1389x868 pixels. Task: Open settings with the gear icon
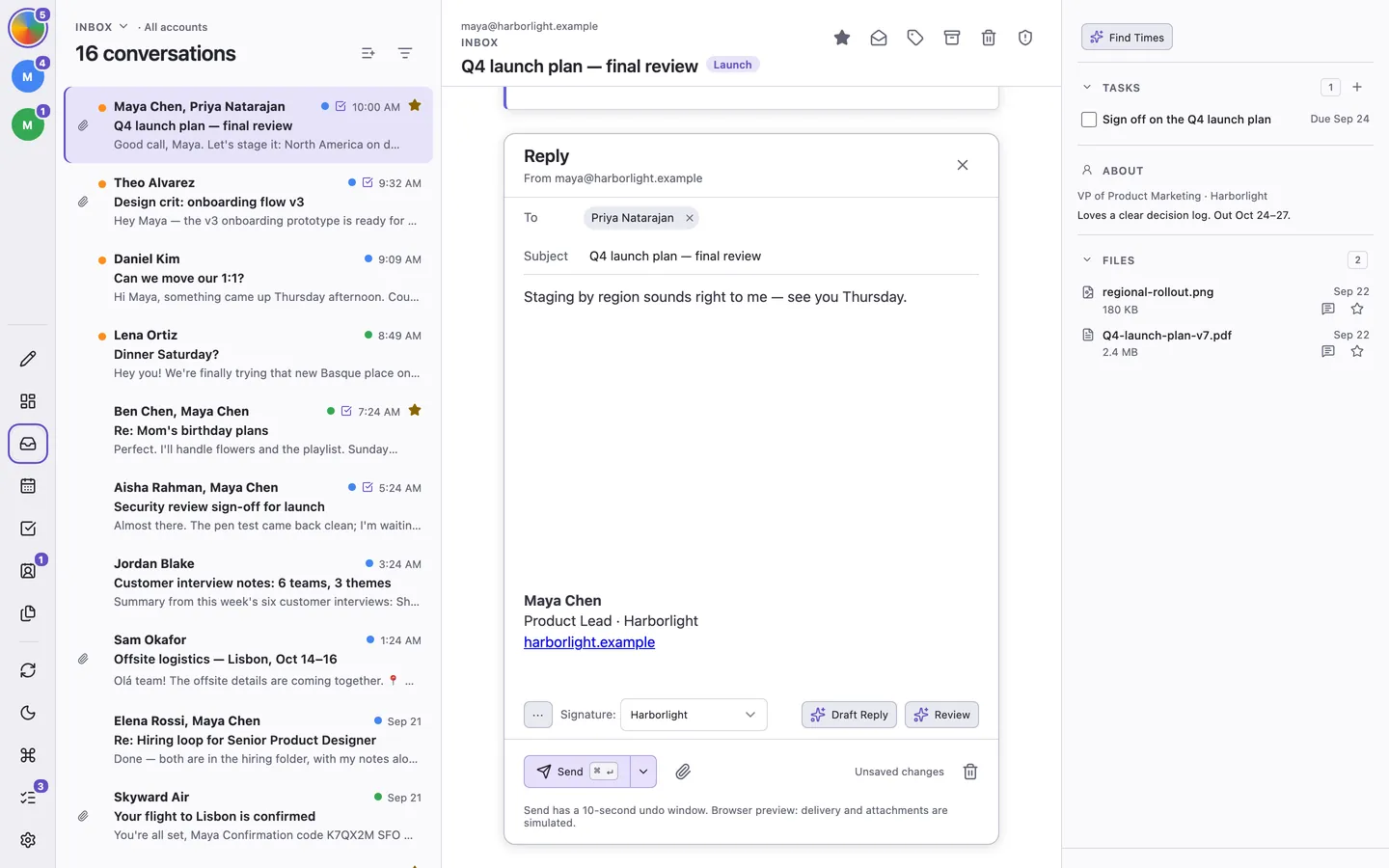[x=28, y=840]
